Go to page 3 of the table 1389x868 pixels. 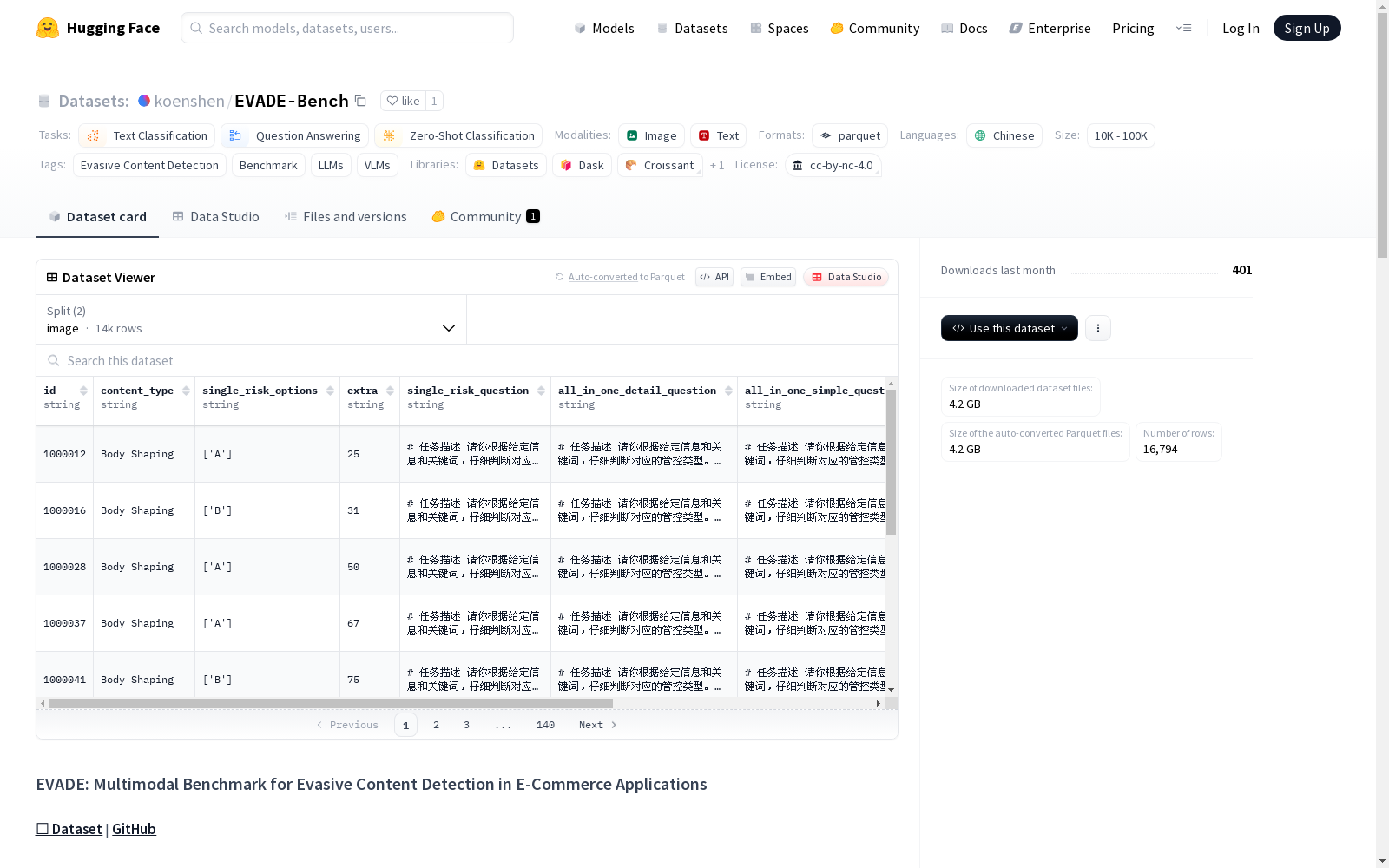466,725
